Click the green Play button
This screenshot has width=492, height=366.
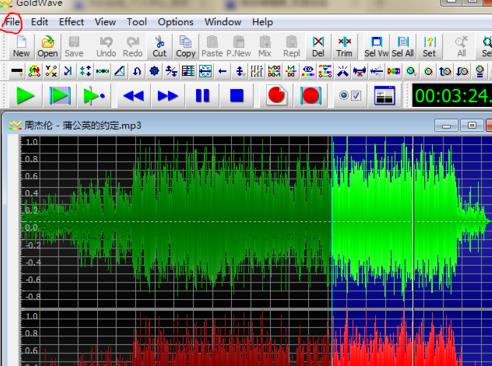25,96
